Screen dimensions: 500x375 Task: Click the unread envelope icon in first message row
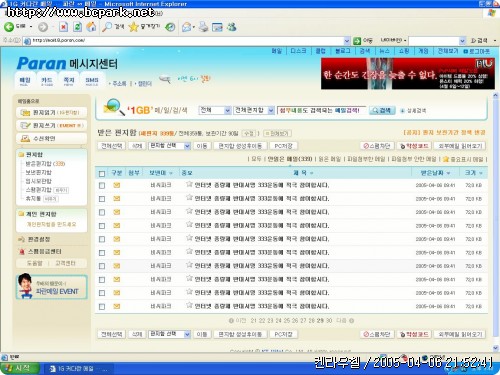tap(117, 185)
